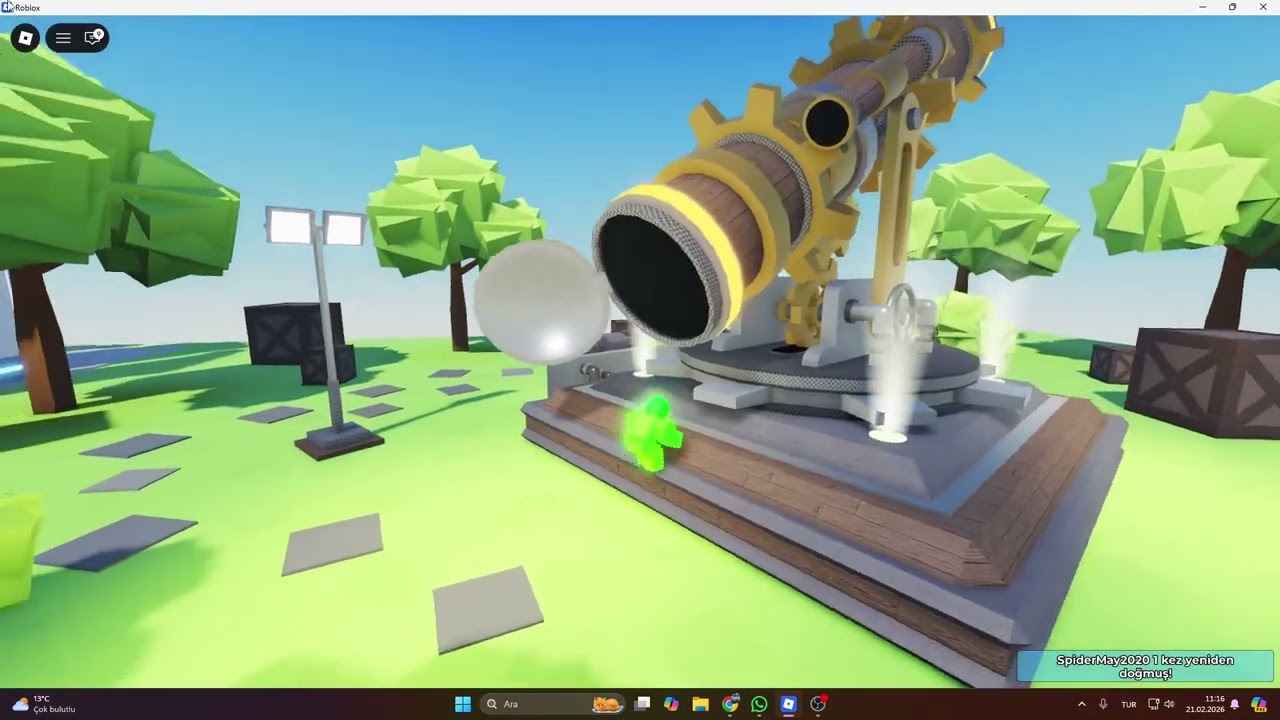Close the Roblox window

coord(1263,7)
